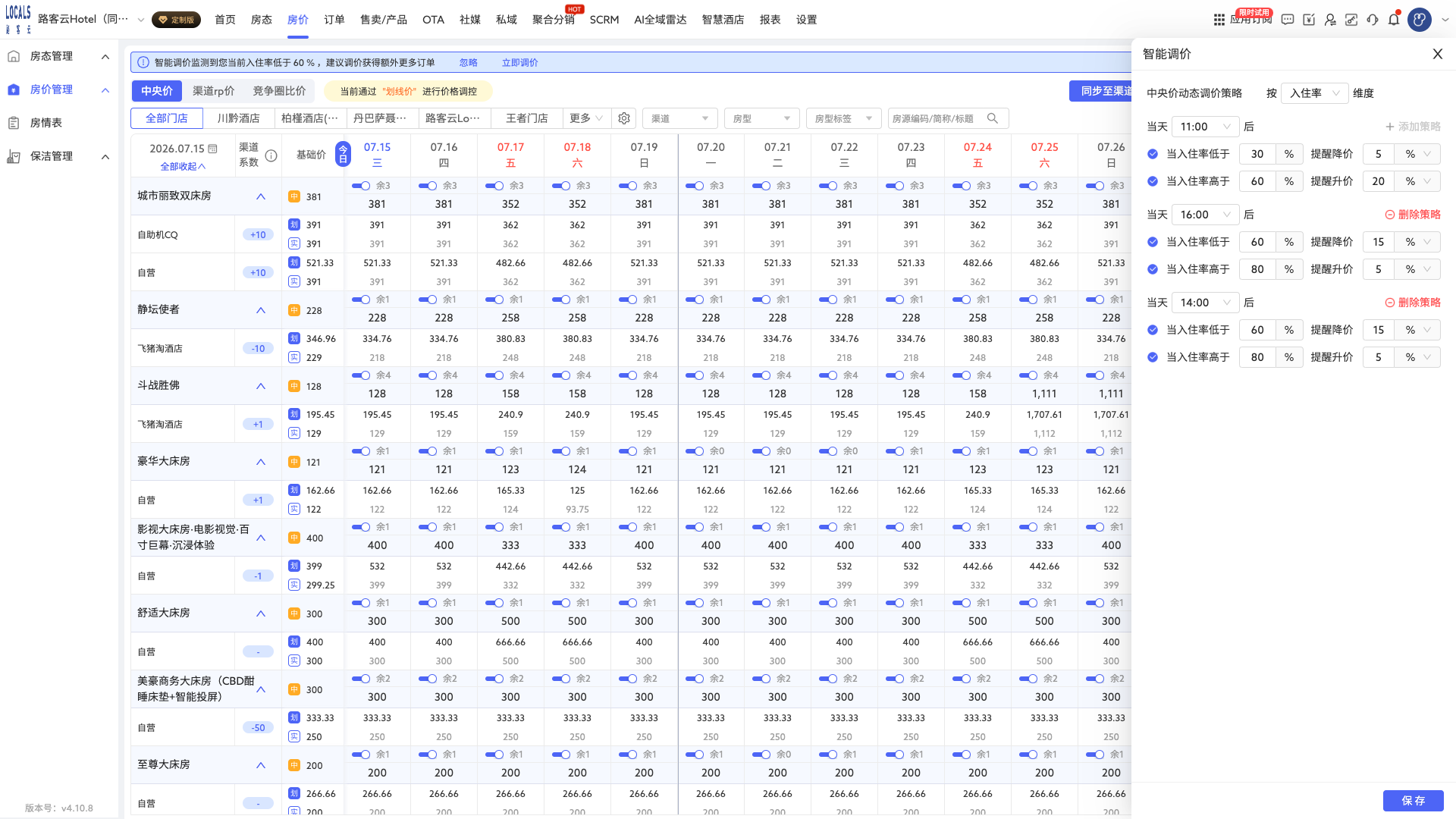Toggle 07.15 switch for 城市丽致双床房

(x=361, y=186)
